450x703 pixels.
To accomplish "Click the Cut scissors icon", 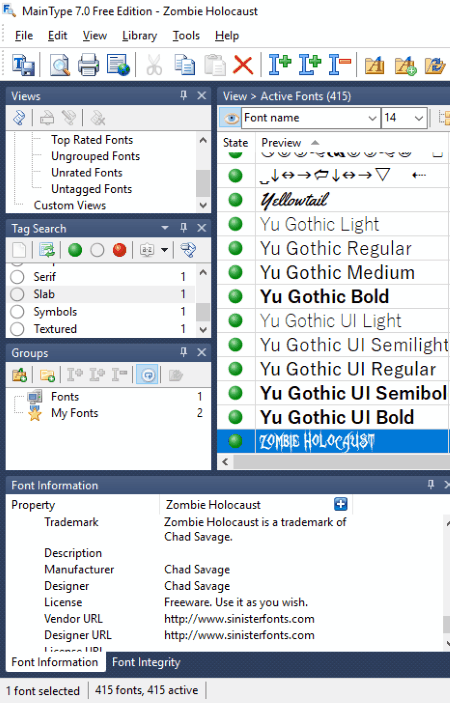I will click(154, 65).
